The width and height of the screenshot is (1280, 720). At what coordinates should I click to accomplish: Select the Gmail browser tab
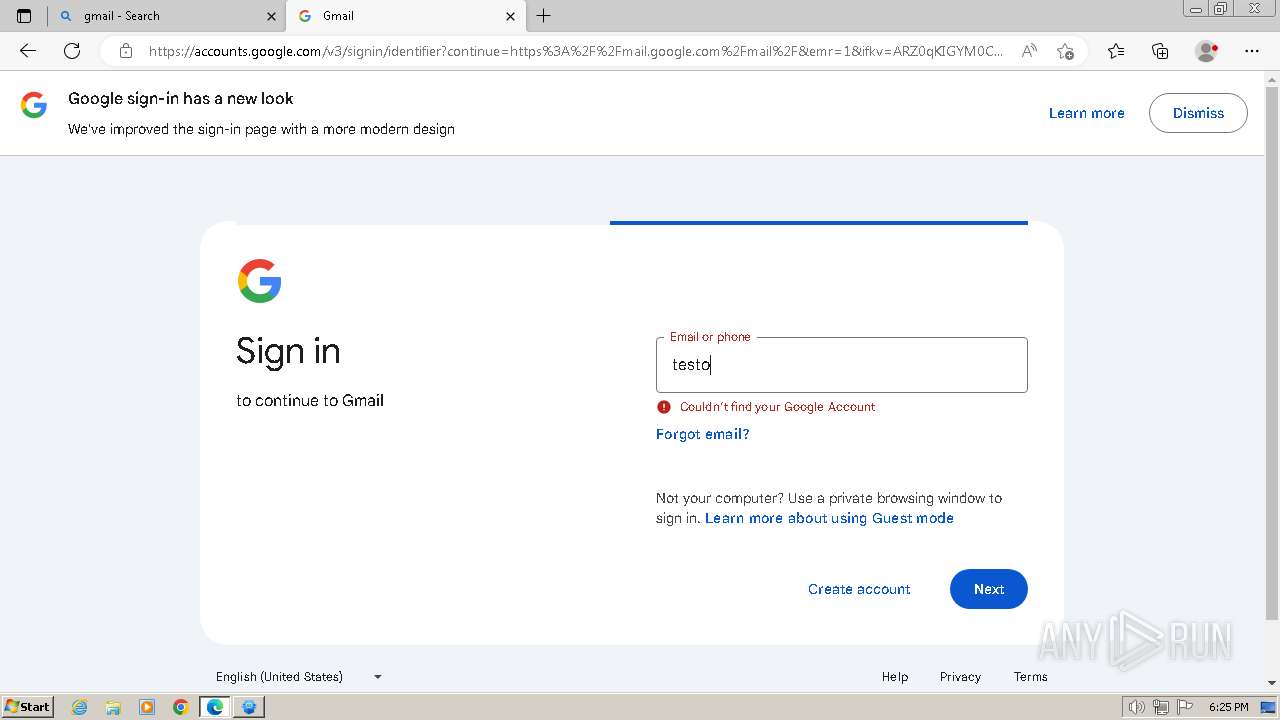(x=406, y=16)
